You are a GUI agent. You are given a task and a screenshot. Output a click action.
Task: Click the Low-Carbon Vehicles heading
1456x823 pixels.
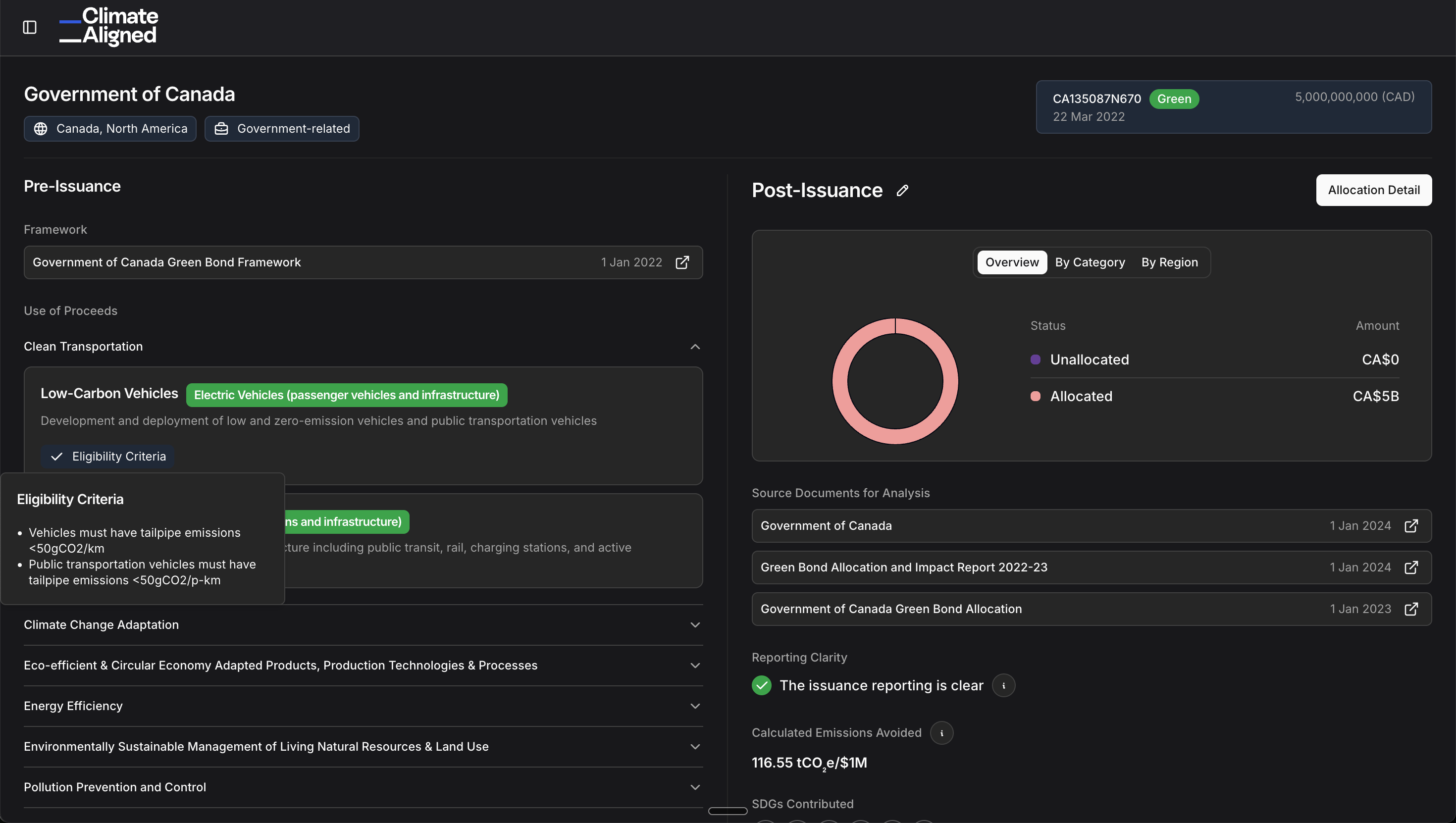[109, 393]
